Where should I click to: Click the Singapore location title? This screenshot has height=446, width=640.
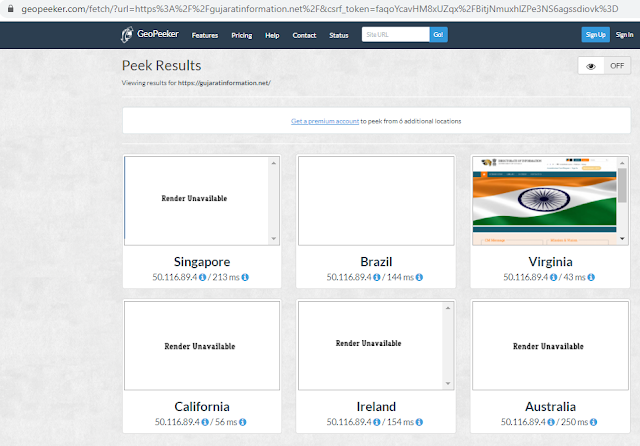point(202,262)
